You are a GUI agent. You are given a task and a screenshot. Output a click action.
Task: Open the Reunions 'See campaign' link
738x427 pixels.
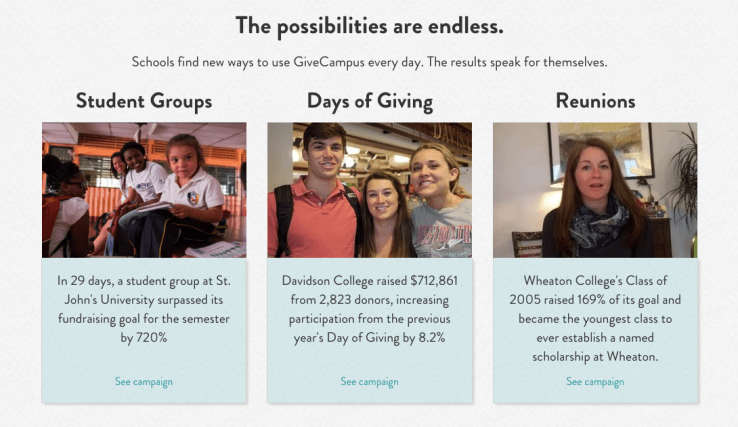coord(595,381)
